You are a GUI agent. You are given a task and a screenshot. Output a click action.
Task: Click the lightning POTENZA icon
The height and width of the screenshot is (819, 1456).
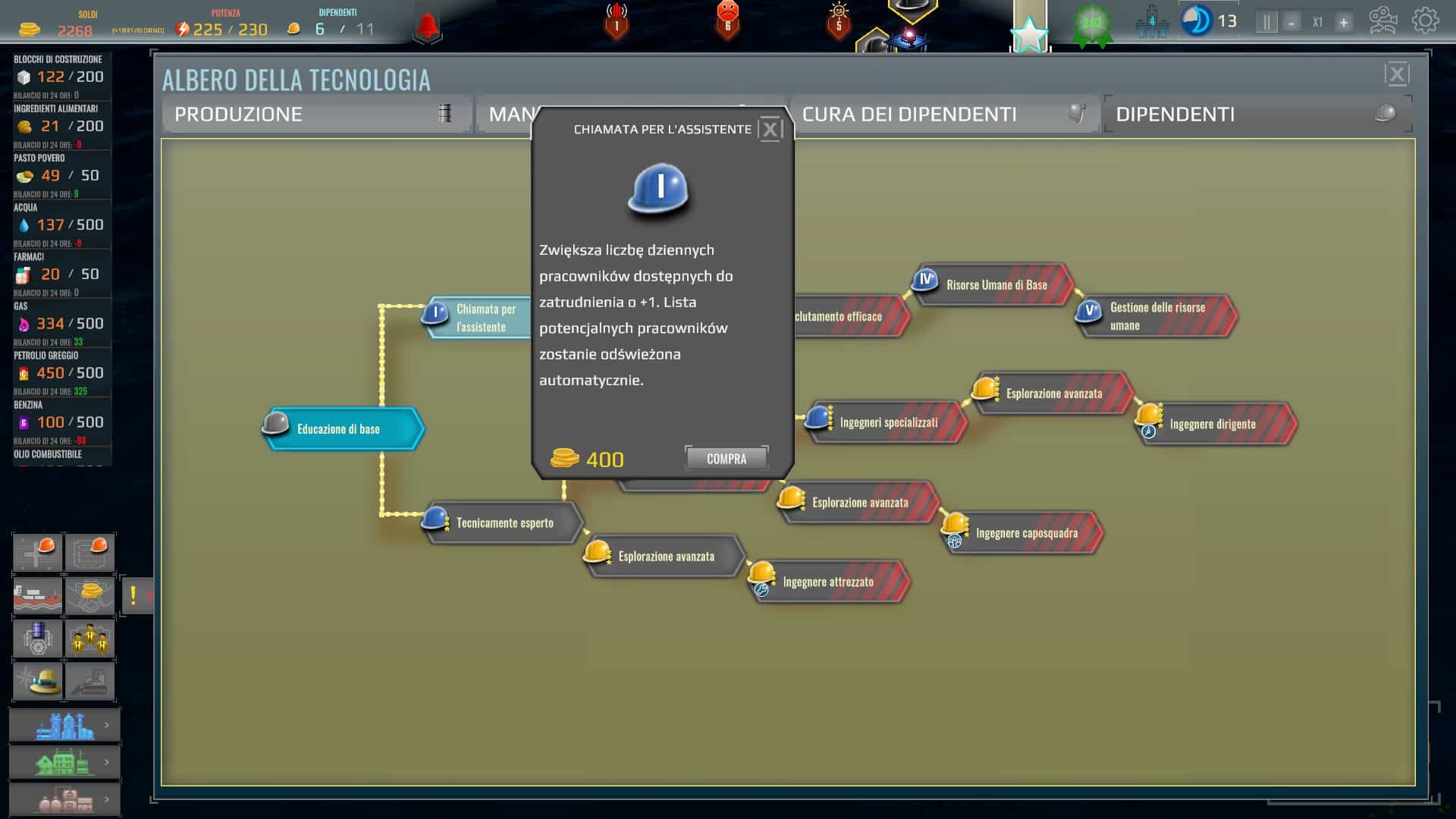[182, 29]
